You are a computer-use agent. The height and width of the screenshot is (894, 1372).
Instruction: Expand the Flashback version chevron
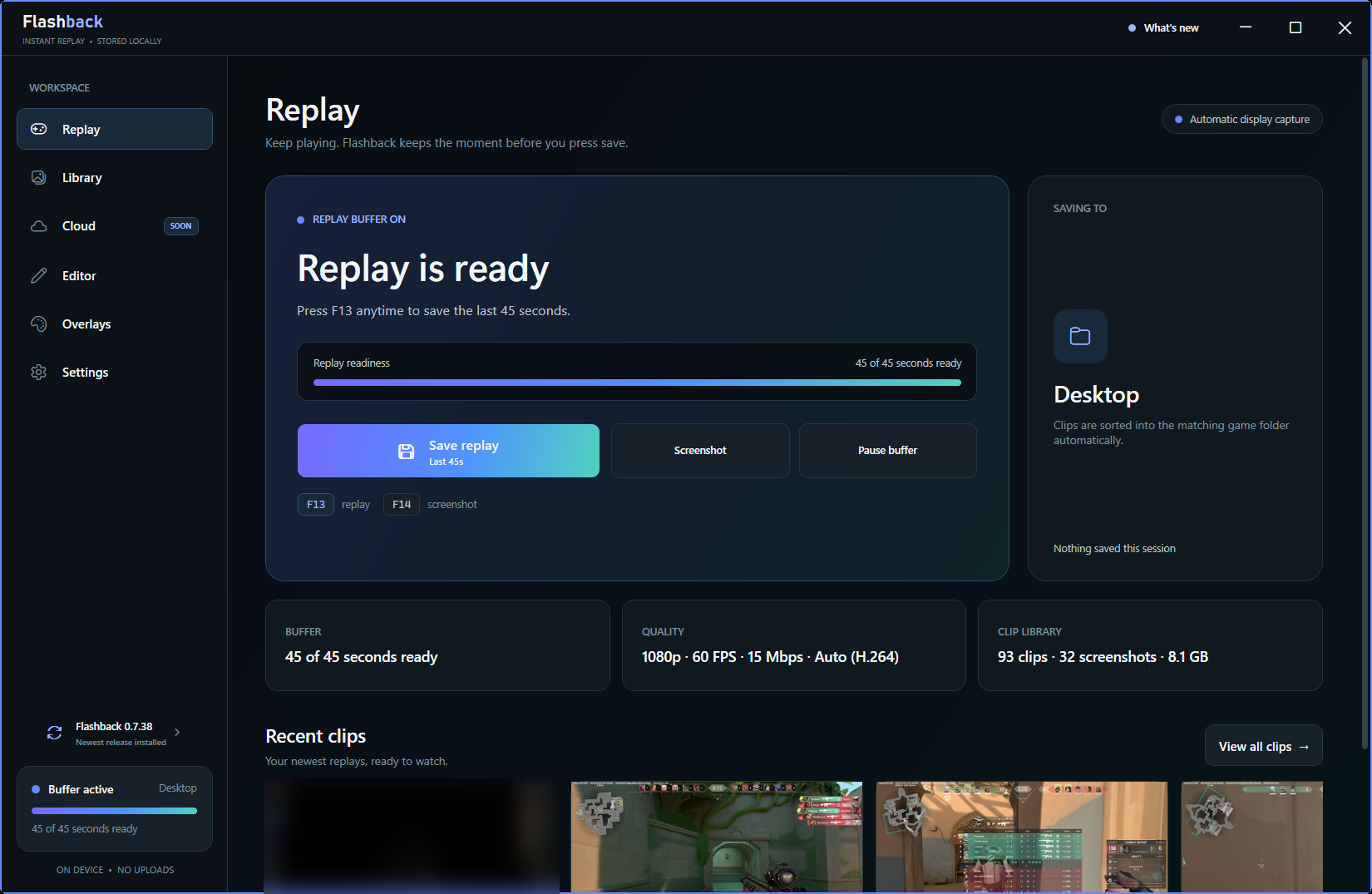point(177,733)
